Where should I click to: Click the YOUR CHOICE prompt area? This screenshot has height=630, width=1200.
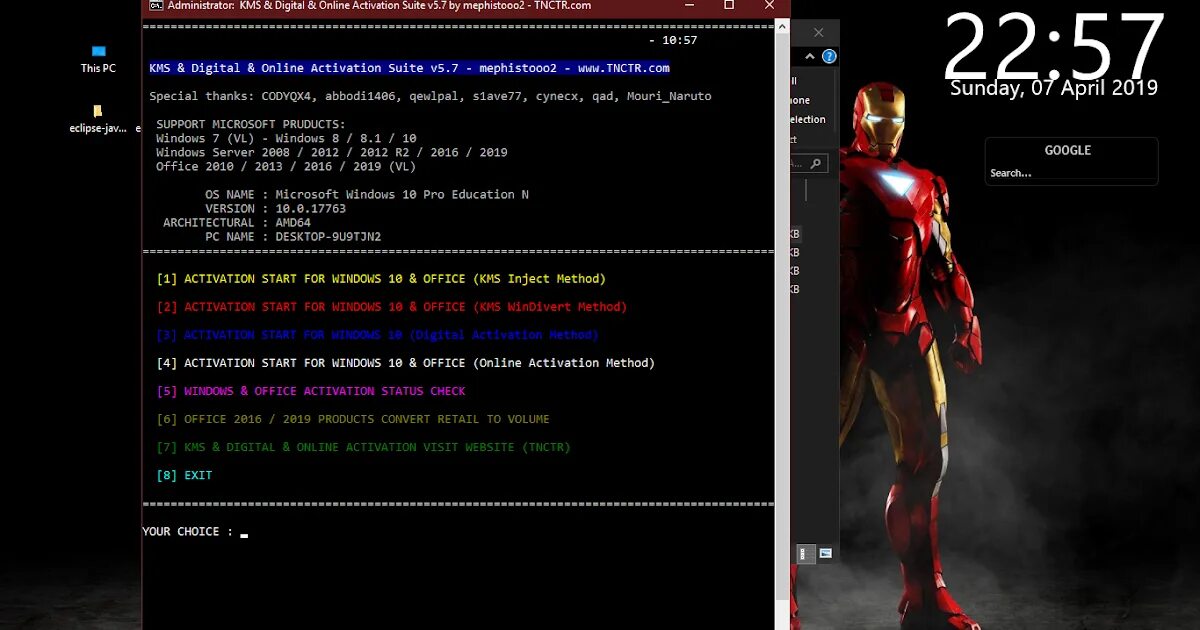tap(192, 531)
